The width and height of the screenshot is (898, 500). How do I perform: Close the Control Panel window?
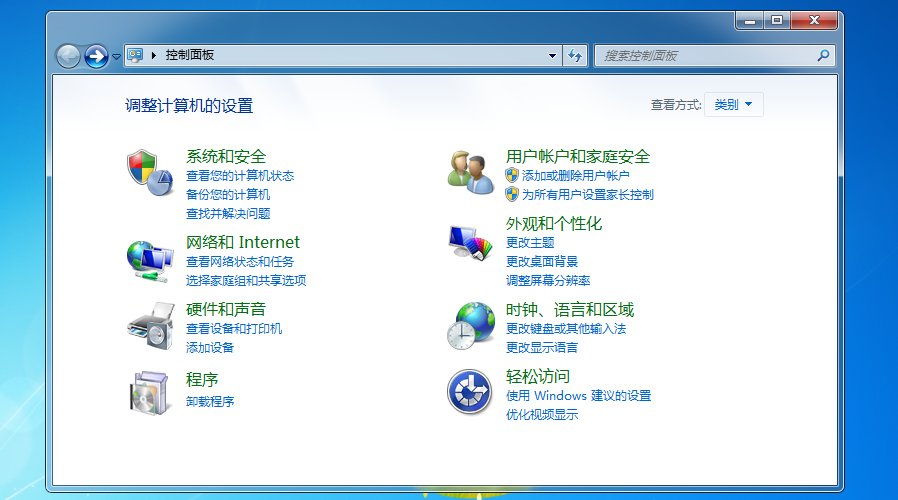click(x=814, y=21)
